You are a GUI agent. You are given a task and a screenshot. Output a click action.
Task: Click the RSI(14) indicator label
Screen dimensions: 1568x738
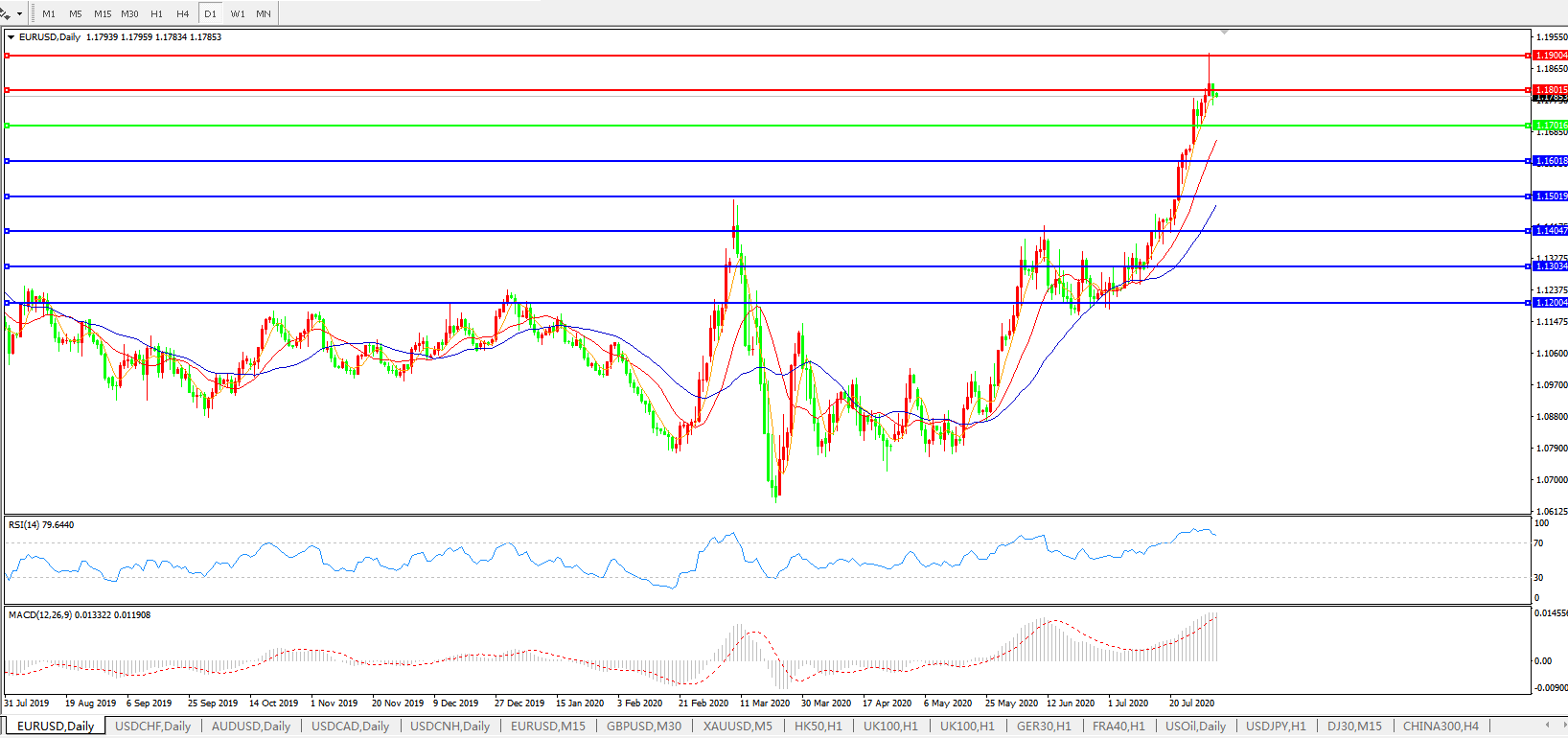[x=40, y=525]
